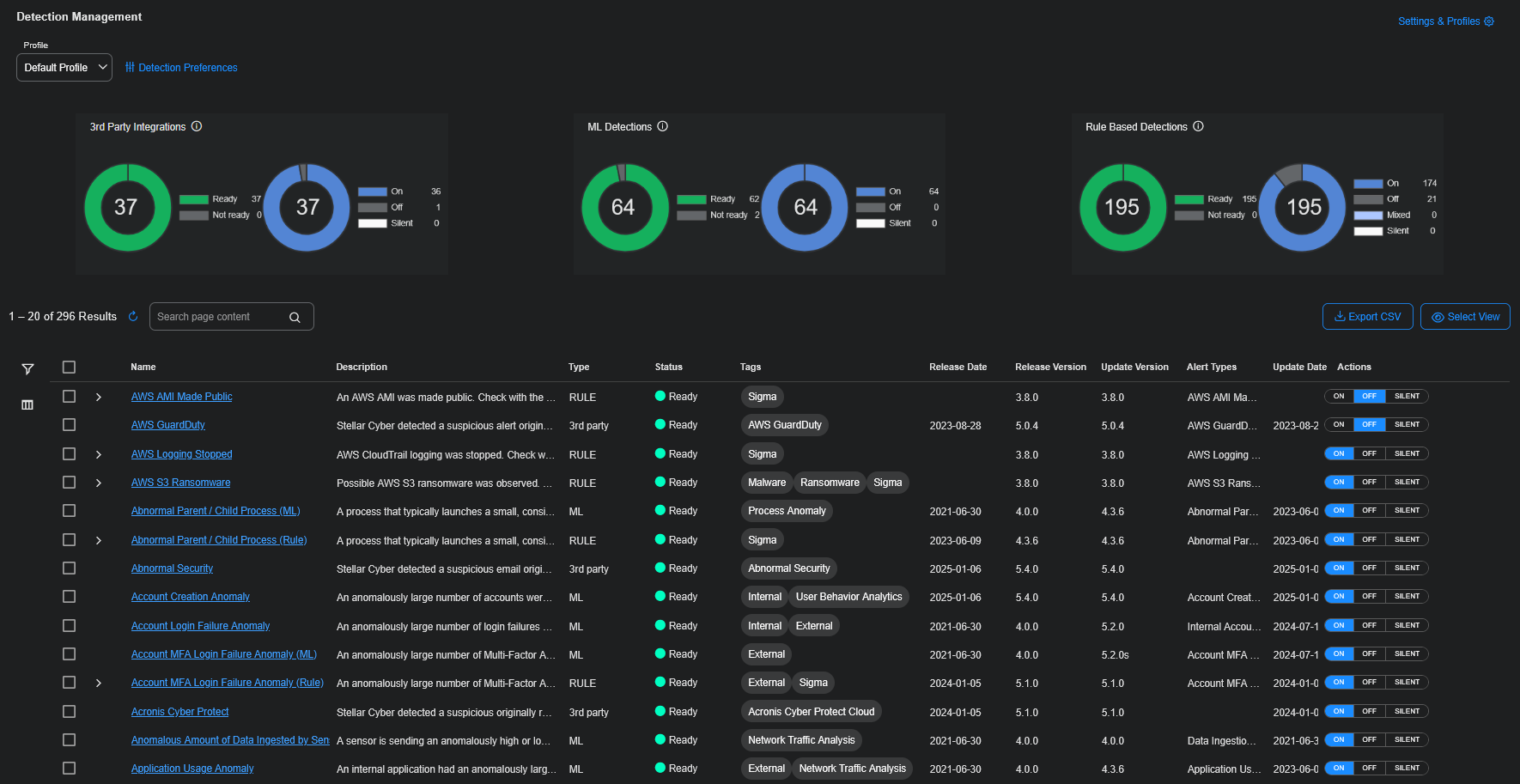Open the Account Creation Anomaly link
This screenshot has height=784, width=1520.
pos(191,598)
